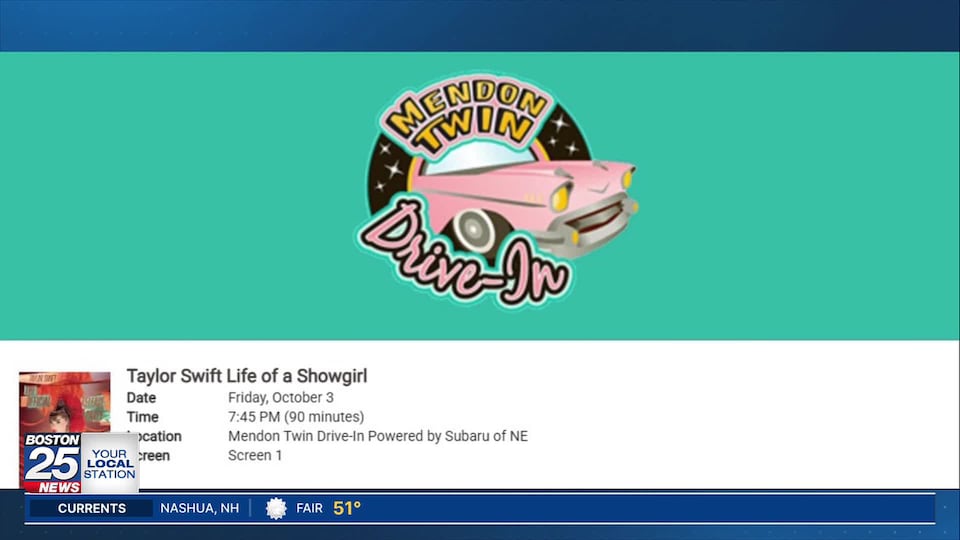Click the sun weather icon in the ticker
The image size is (960, 540).
click(x=276, y=508)
